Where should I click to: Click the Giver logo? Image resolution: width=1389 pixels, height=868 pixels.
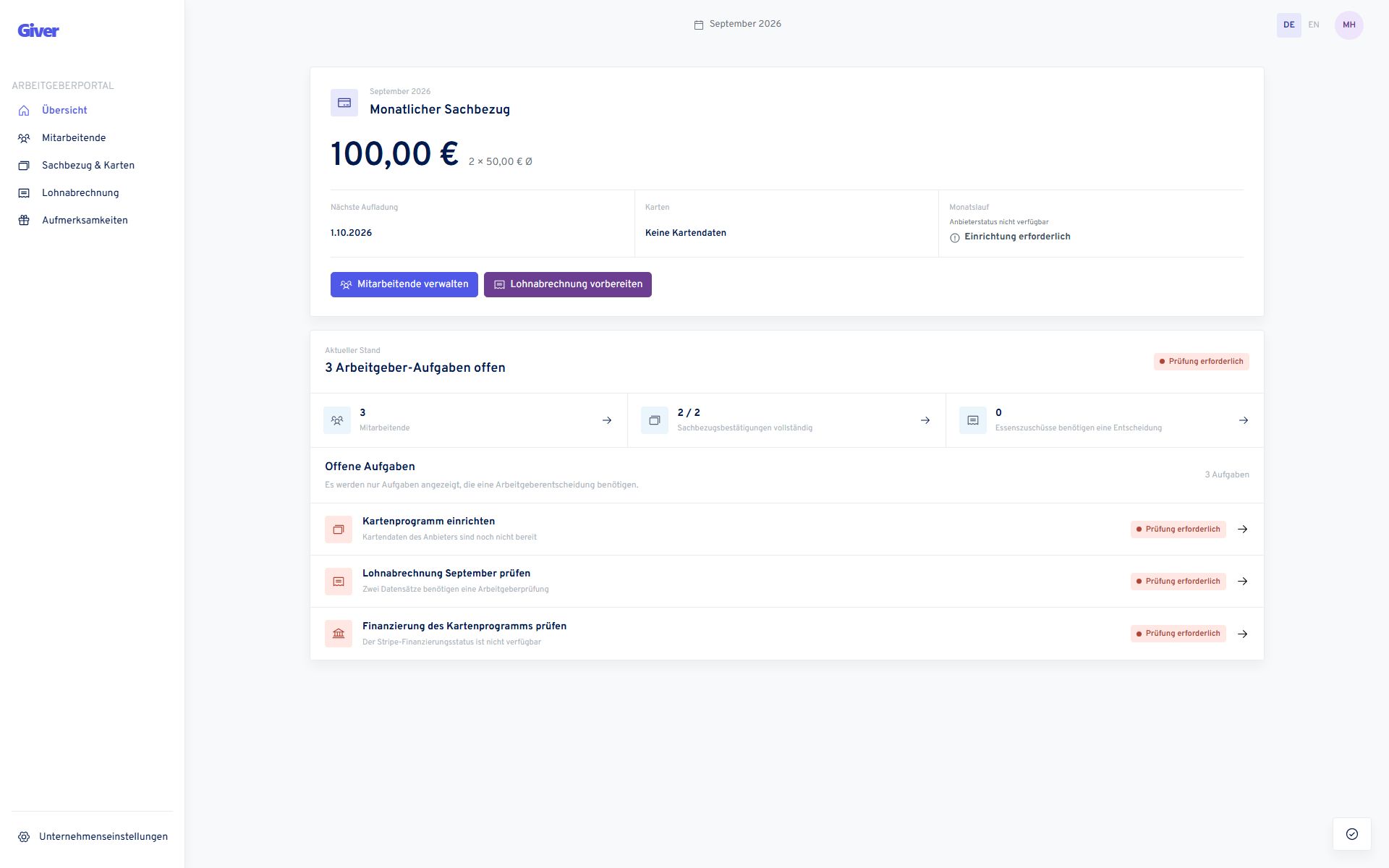[x=38, y=30]
